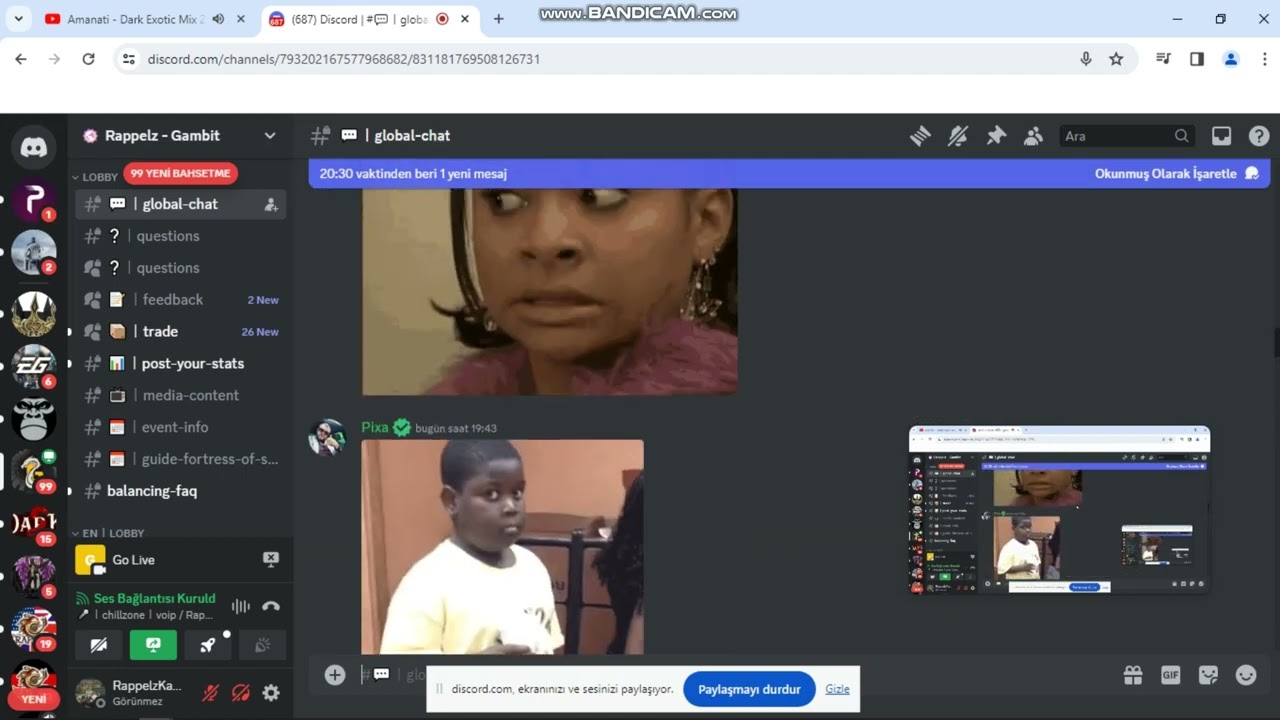Disconnect from voice with hang-up icon
This screenshot has height=720, width=1280.
[270, 606]
